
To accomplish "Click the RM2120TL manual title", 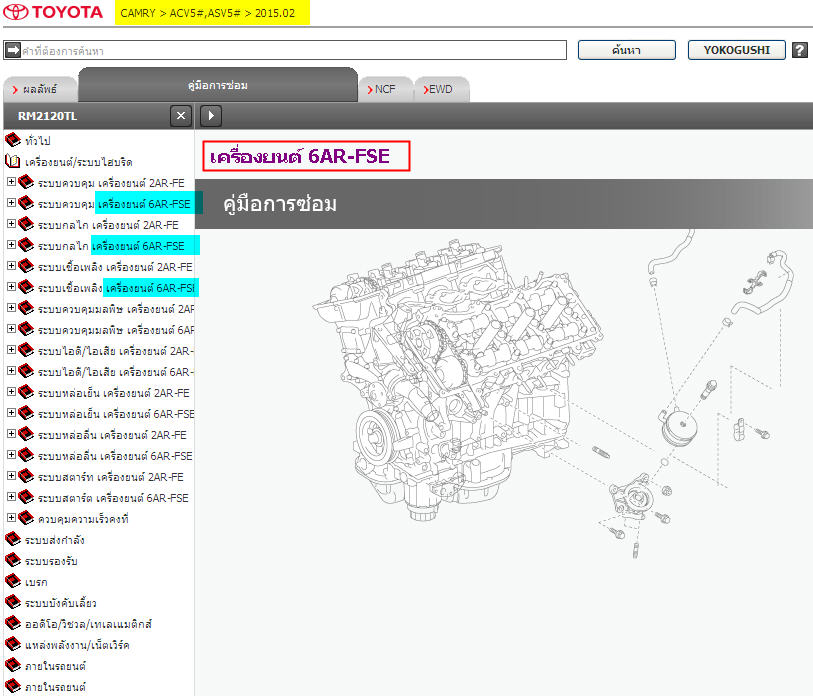I will pos(48,116).
